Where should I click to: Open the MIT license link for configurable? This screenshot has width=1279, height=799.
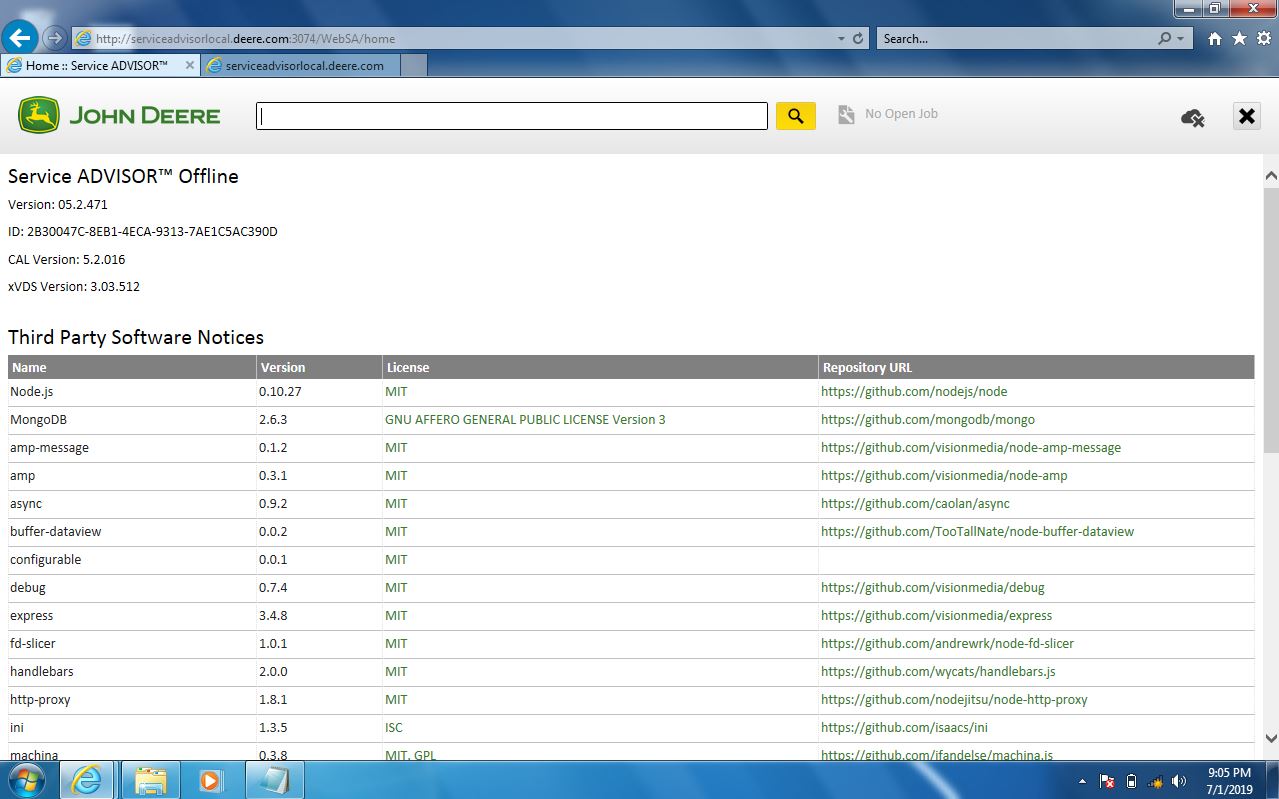[x=396, y=560]
